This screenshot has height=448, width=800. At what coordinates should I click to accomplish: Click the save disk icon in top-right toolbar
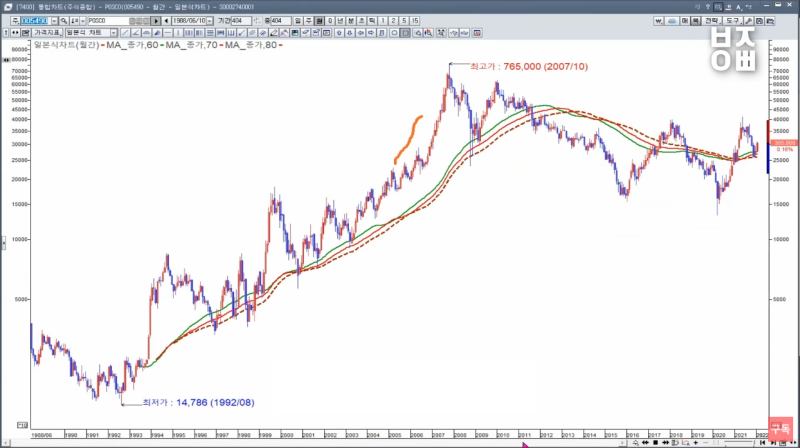point(759,21)
